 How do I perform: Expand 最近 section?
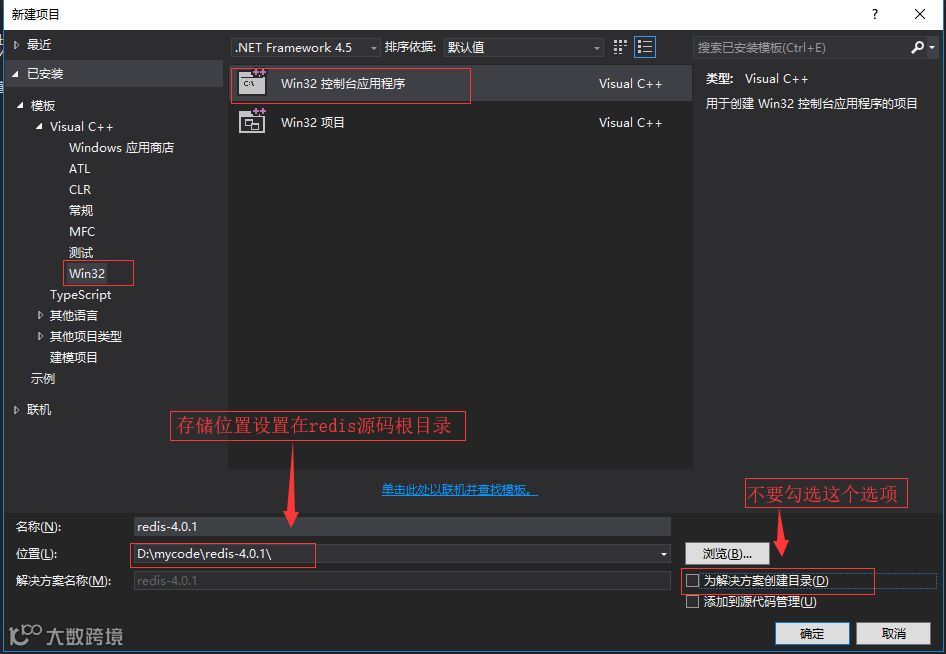coord(16,45)
